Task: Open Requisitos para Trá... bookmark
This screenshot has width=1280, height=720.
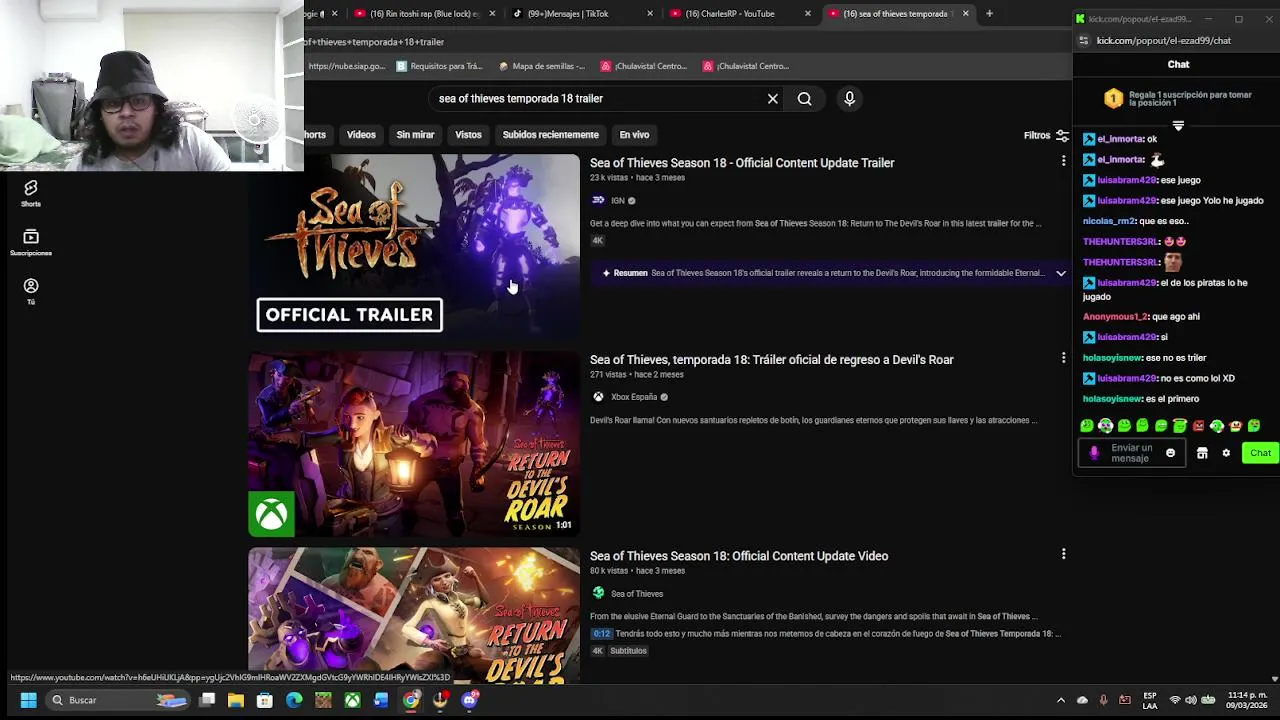Action: point(440,66)
